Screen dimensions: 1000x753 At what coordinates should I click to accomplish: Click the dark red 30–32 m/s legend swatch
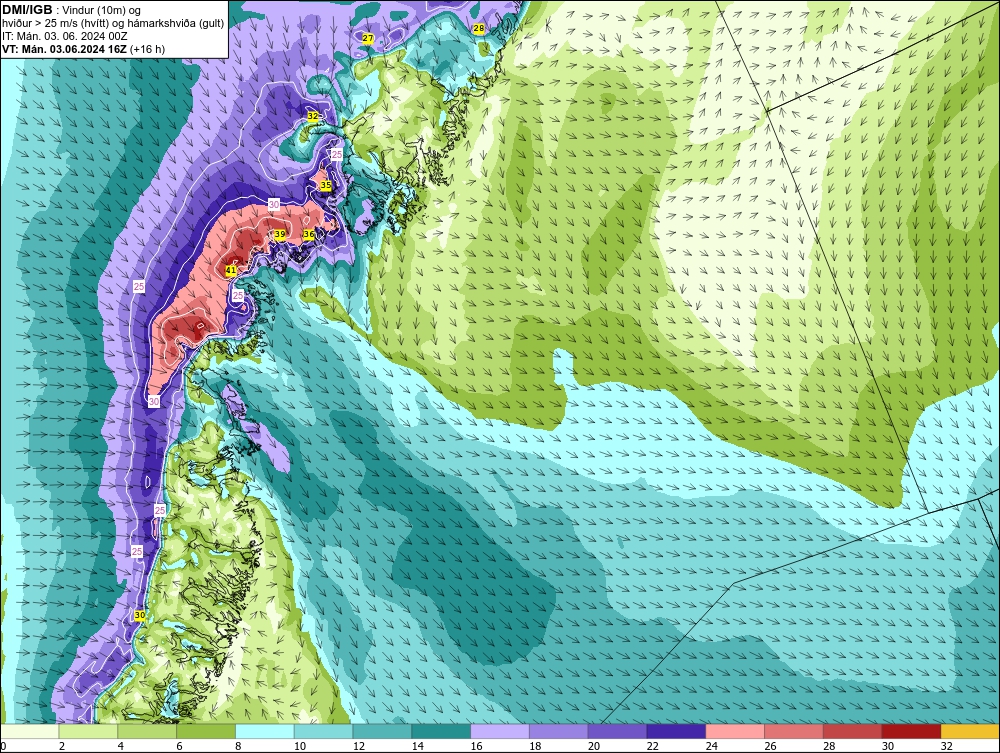tap(911, 731)
